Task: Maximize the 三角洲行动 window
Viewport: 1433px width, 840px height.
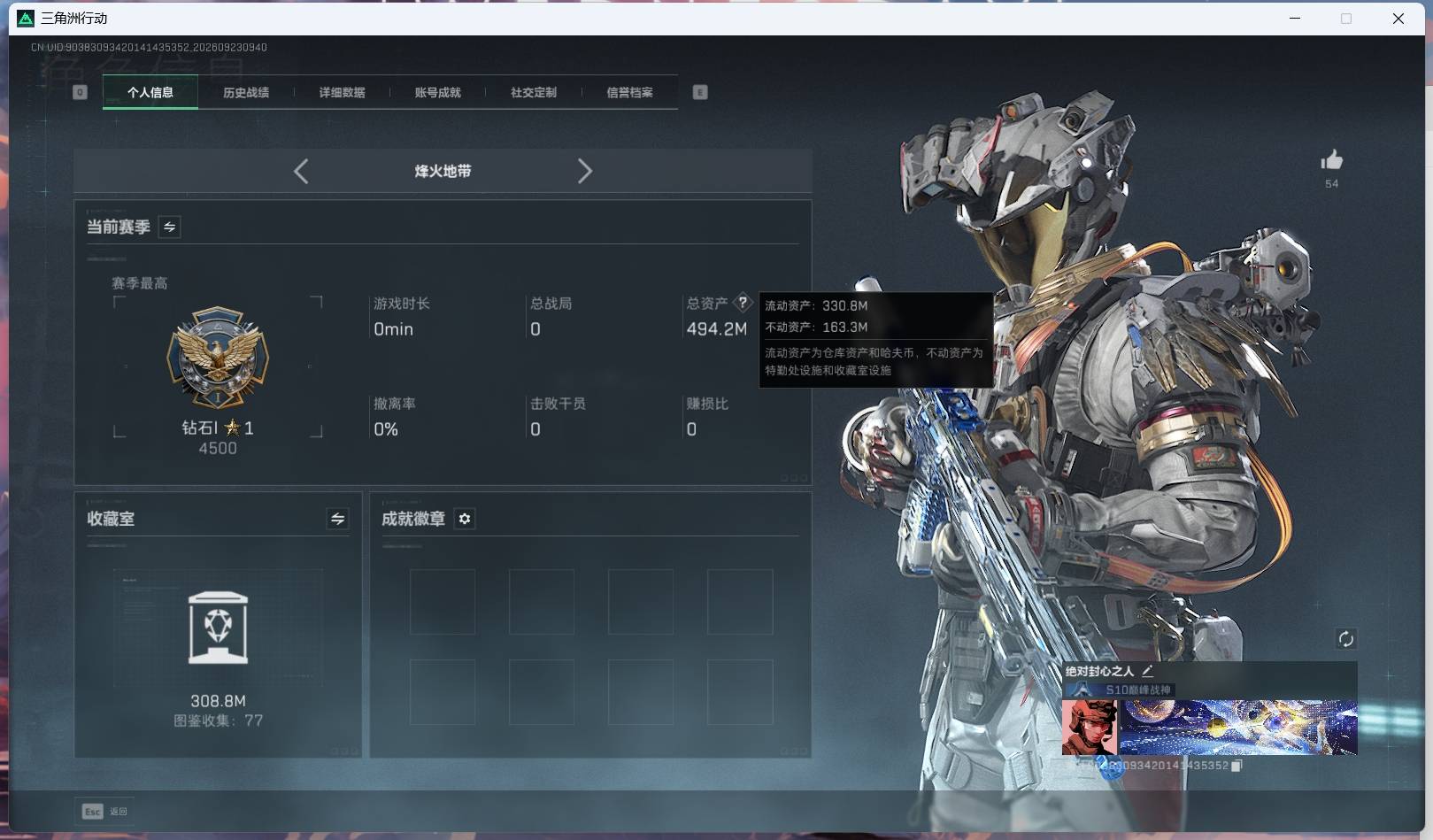Action: [x=1346, y=18]
